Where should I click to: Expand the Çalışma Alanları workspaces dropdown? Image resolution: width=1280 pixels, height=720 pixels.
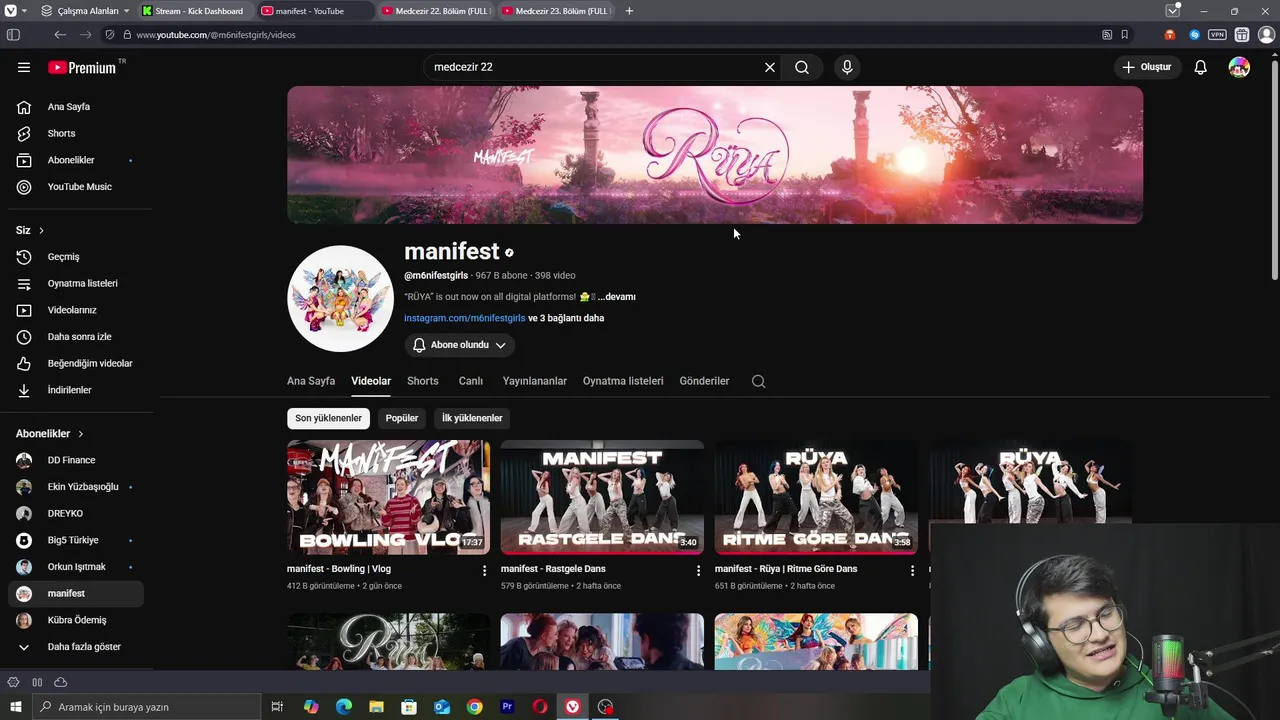pos(87,11)
